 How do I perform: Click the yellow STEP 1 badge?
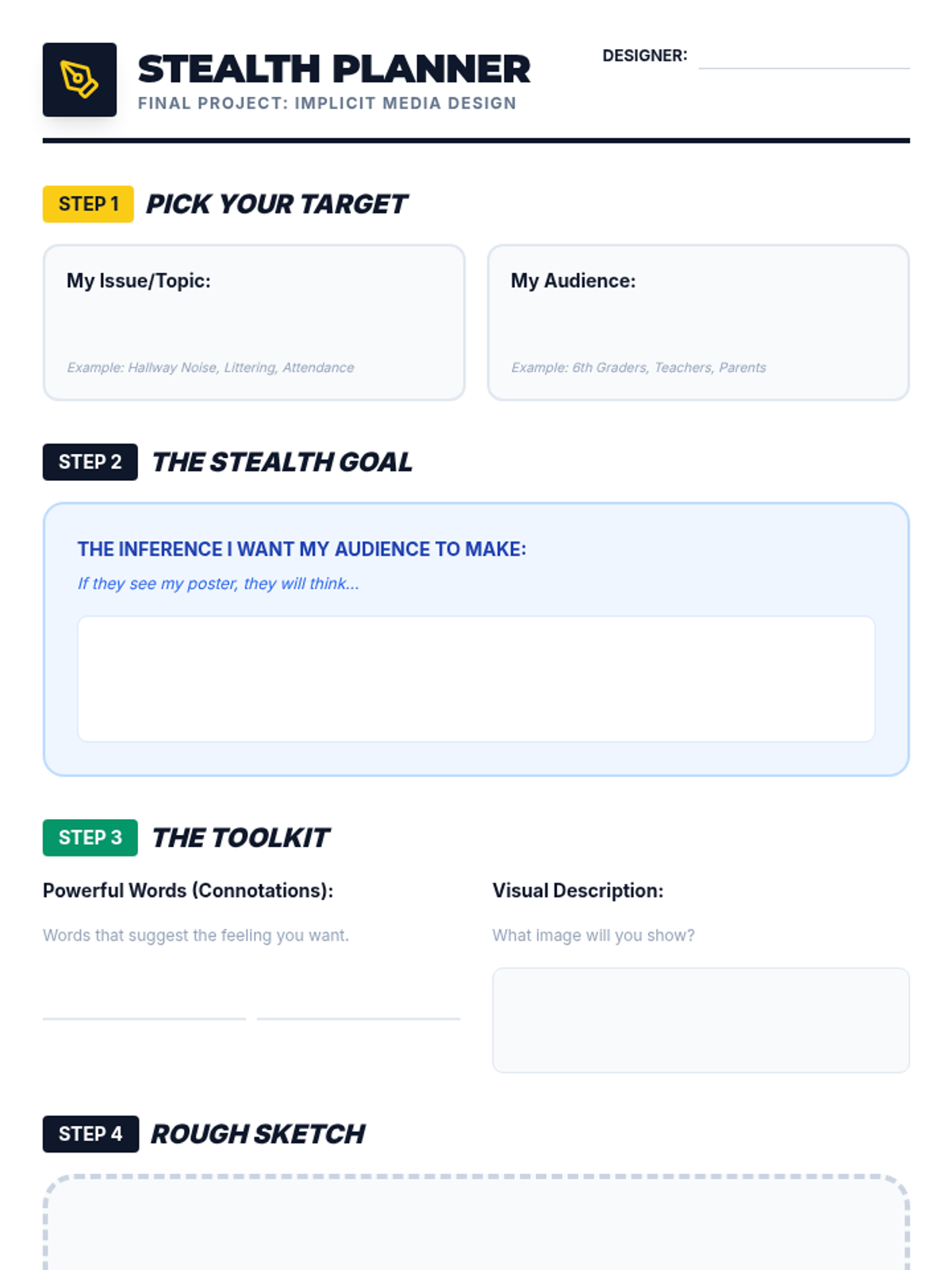tap(88, 204)
